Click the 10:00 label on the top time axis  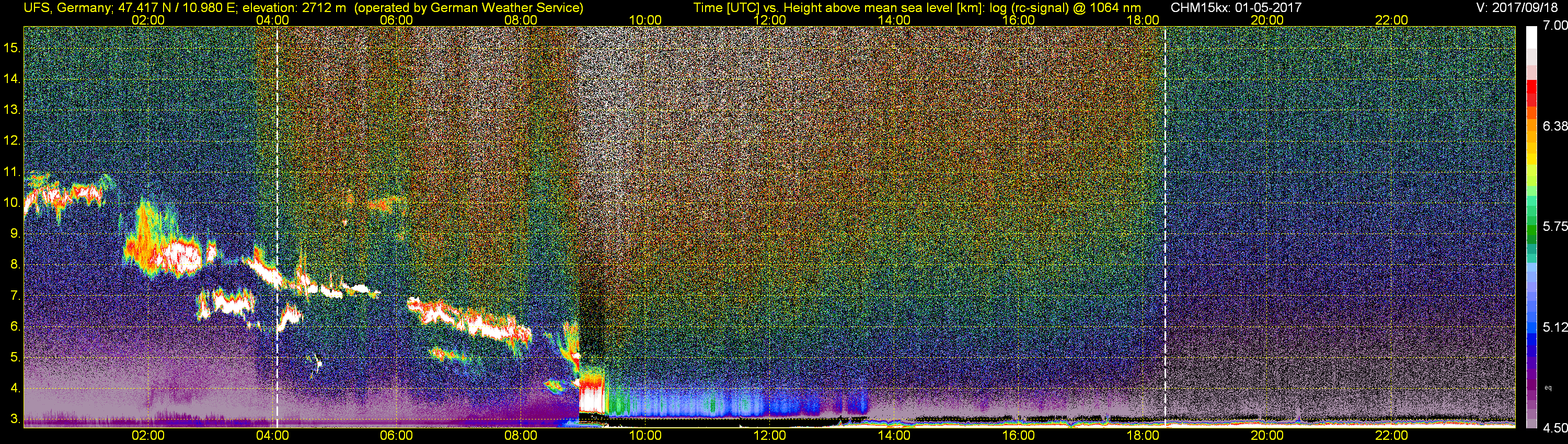pos(645,19)
